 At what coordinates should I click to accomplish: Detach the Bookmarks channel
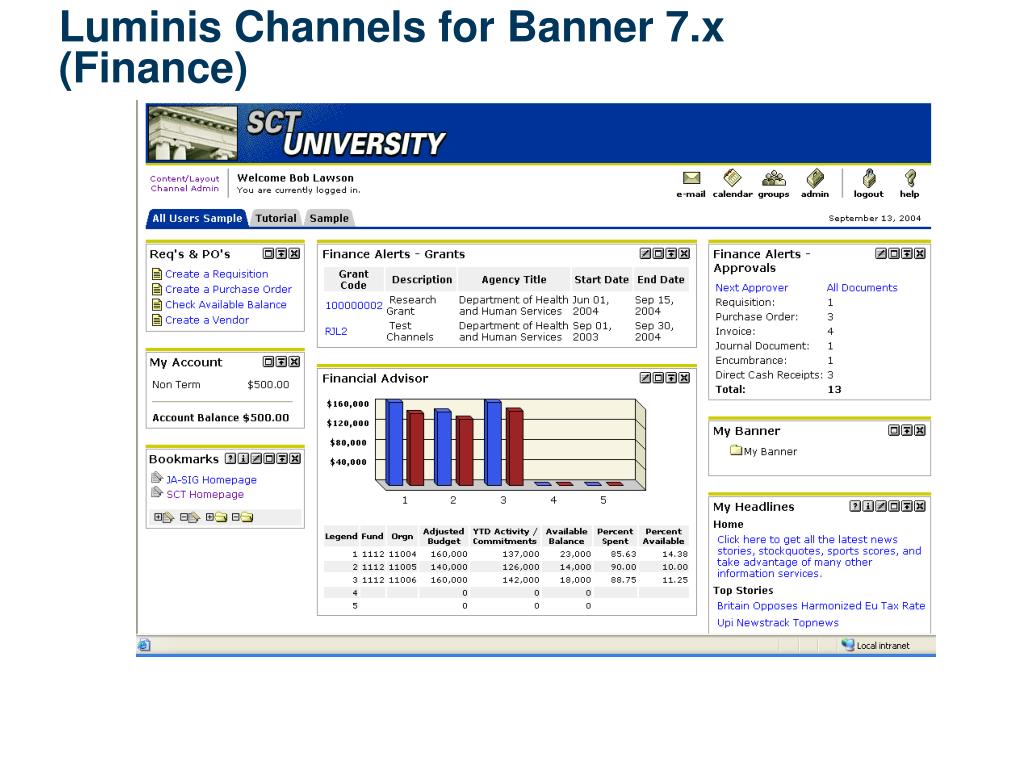pyautogui.click(x=269, y=458)
